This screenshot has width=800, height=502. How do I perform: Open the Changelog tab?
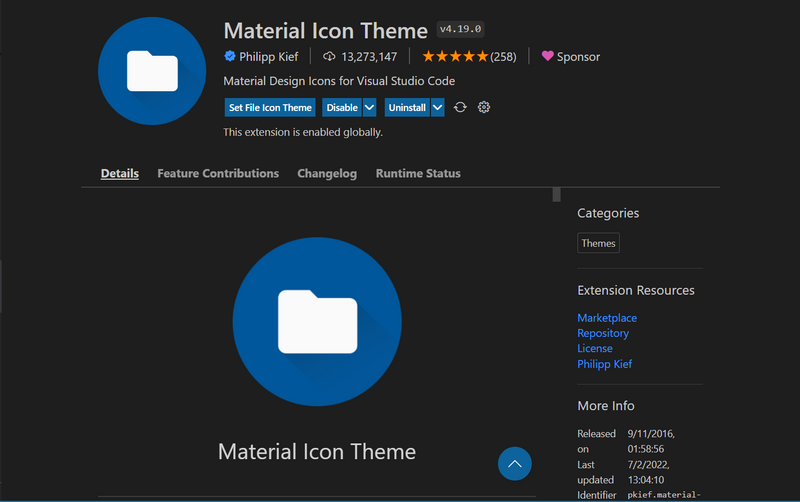pyautogui.click(x=327, y=173)
